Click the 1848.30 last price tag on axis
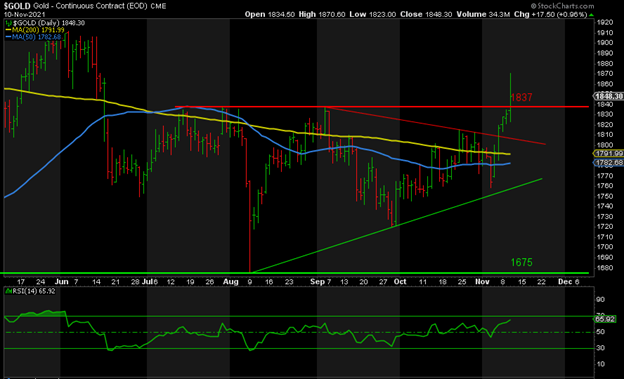Viewport: 624px width, 379px height. tap(608, 96)
